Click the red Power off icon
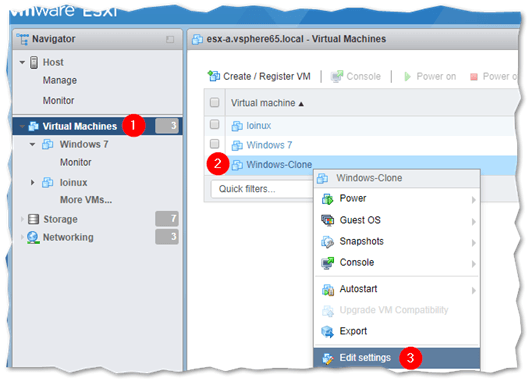The height and width of the screenshot is (382, 529). click(474, 77)
